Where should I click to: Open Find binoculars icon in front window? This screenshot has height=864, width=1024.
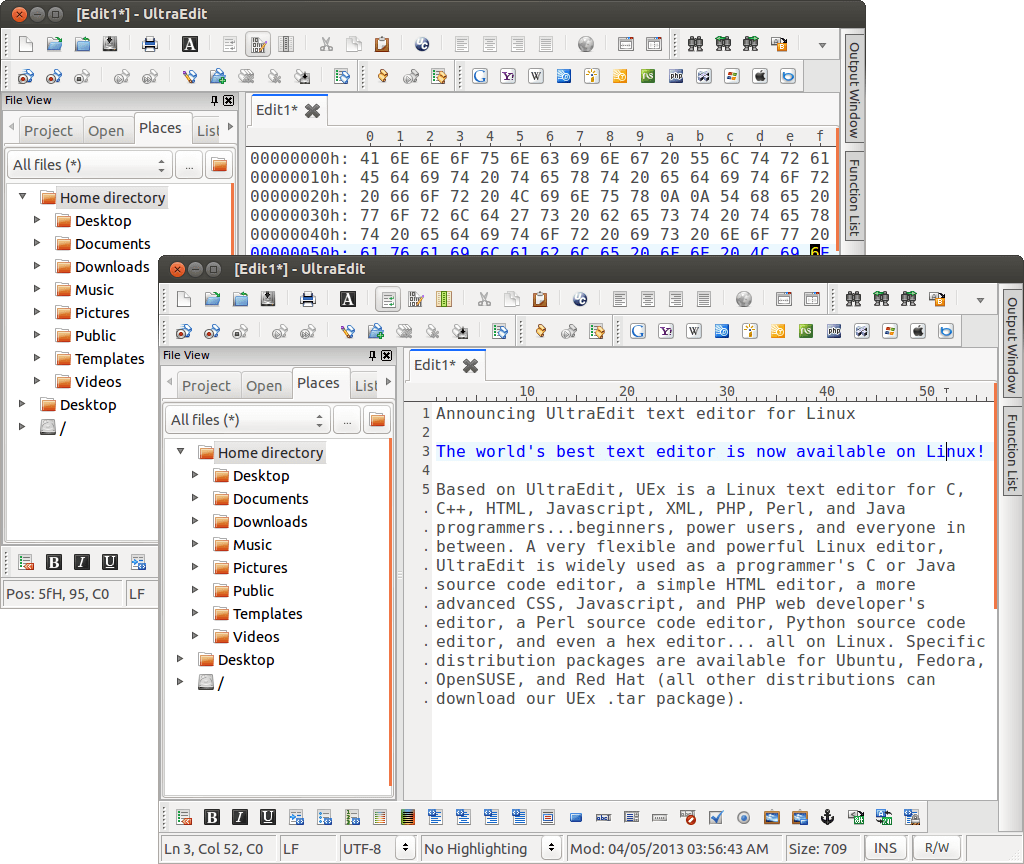(853, 299)
